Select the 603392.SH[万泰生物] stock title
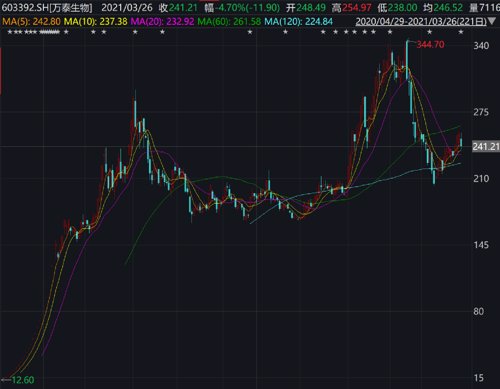The image size is (500, 389). (47, 7)
